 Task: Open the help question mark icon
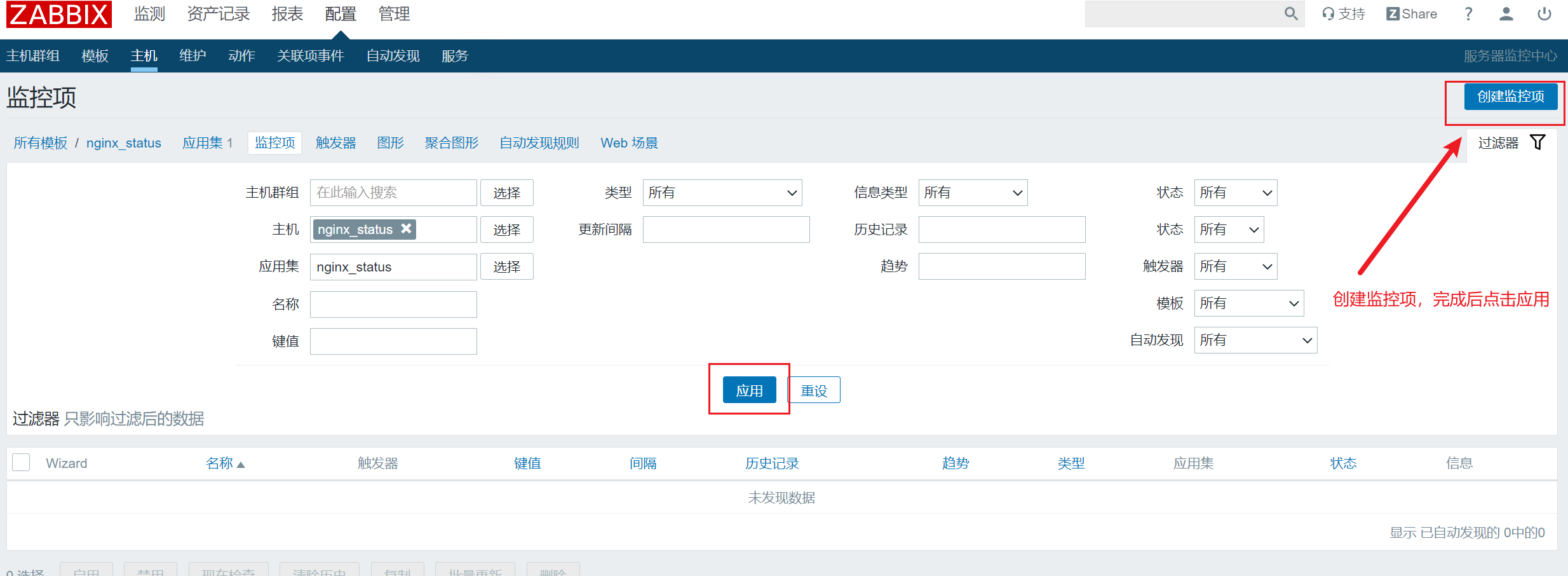(x=1468, y=14)
